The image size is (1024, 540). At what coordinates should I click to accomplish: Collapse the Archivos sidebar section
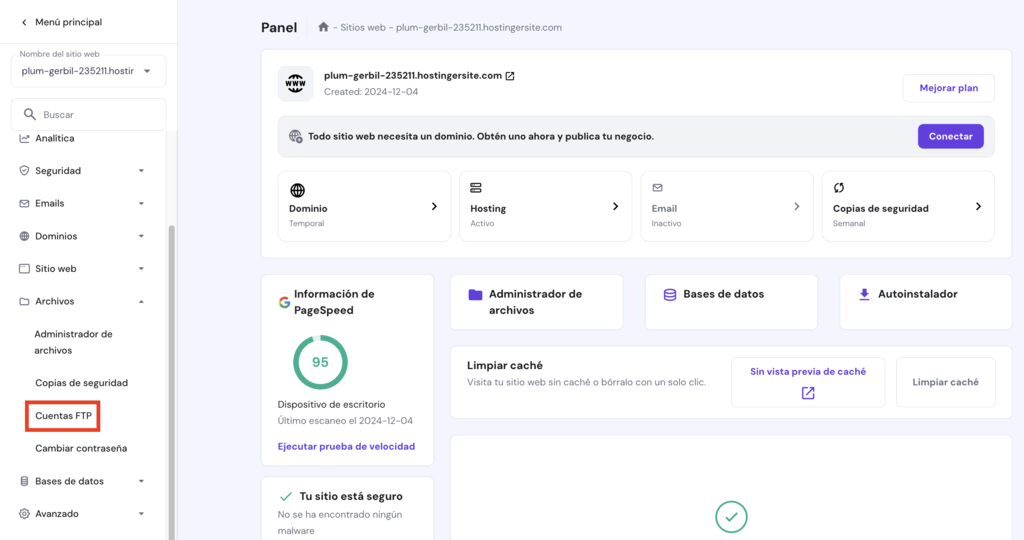click(141, 301)
